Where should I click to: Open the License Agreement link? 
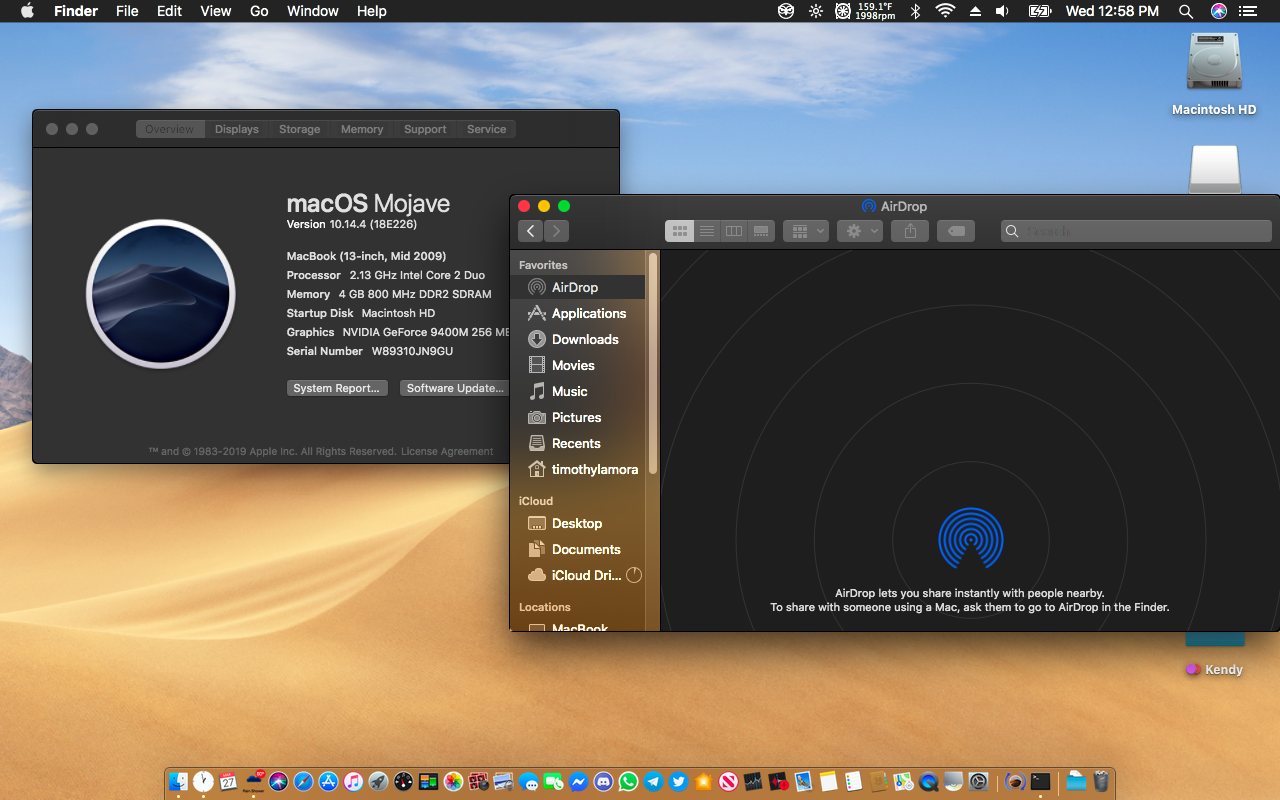point(447,451)
